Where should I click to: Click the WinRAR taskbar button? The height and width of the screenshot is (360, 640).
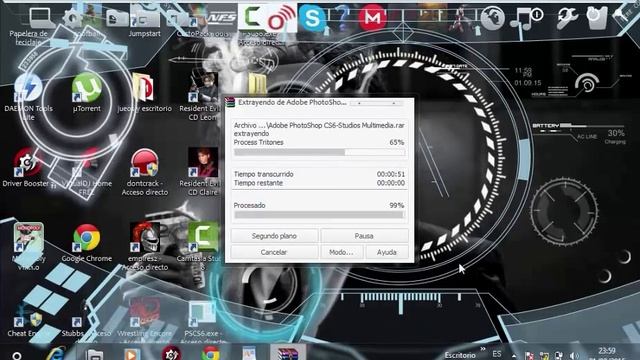(288, 353)
